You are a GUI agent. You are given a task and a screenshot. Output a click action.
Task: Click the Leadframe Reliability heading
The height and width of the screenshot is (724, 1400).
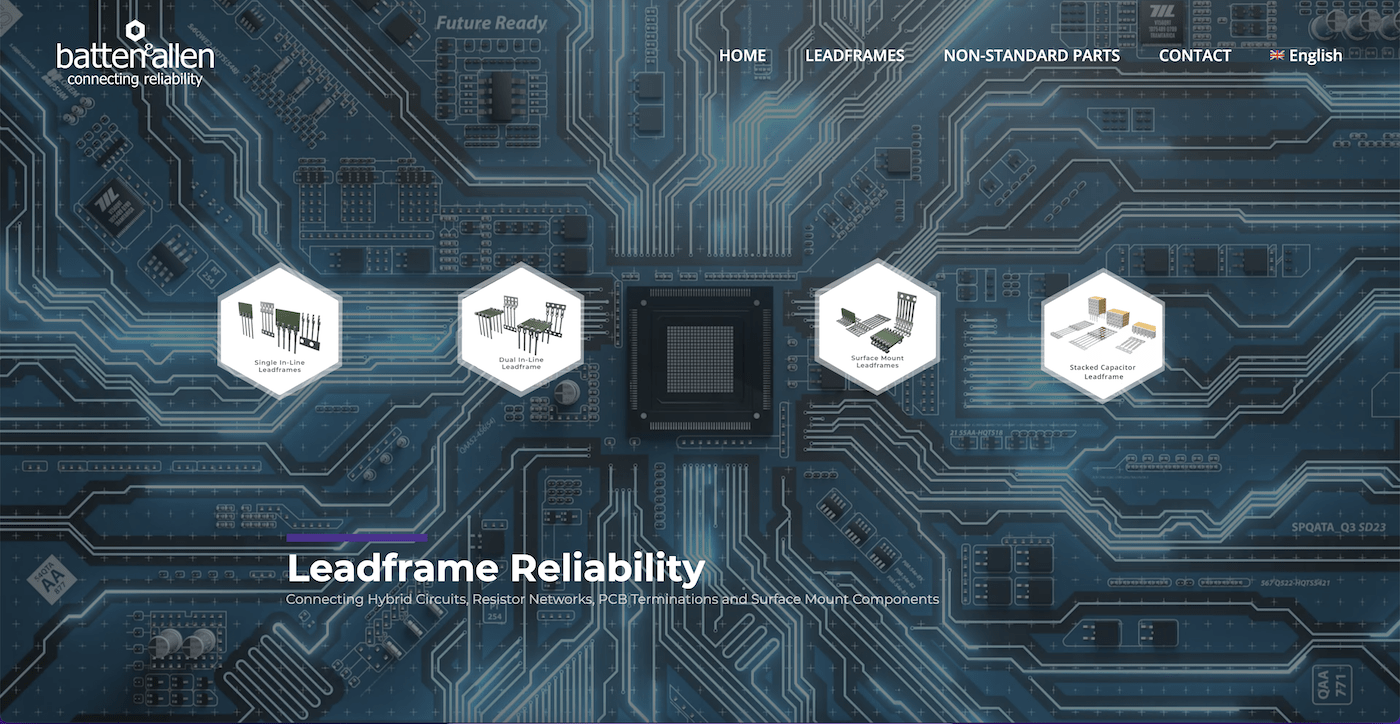pos(495,568)
